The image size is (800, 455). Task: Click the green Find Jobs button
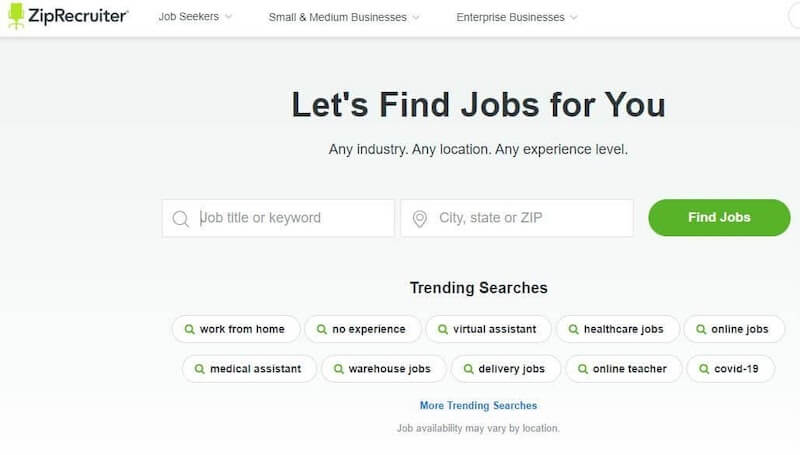pyautogui.click(x=719, y=218)
